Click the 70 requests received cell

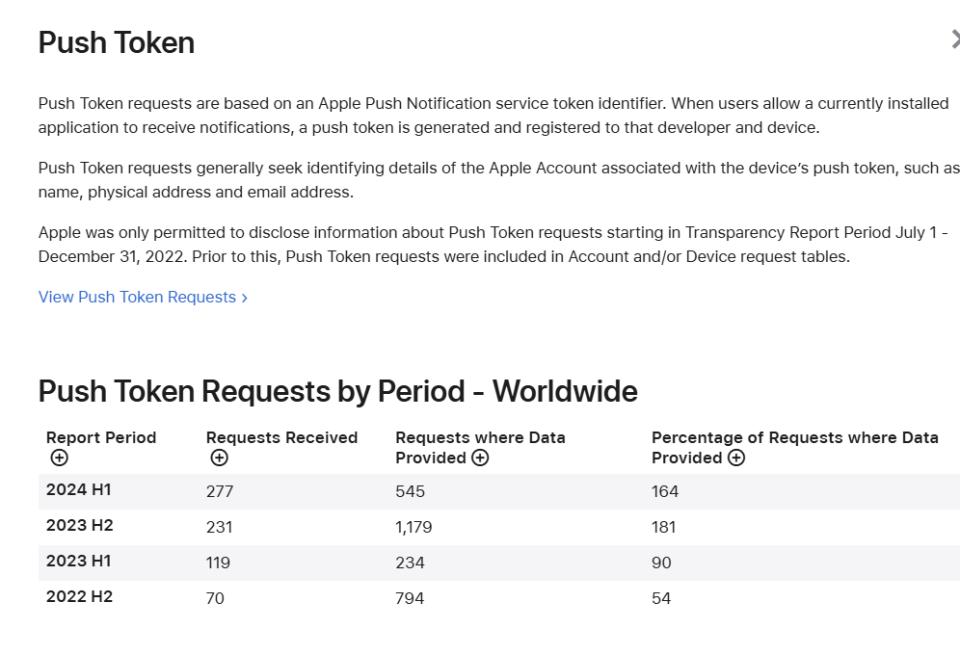pos(215,598)
